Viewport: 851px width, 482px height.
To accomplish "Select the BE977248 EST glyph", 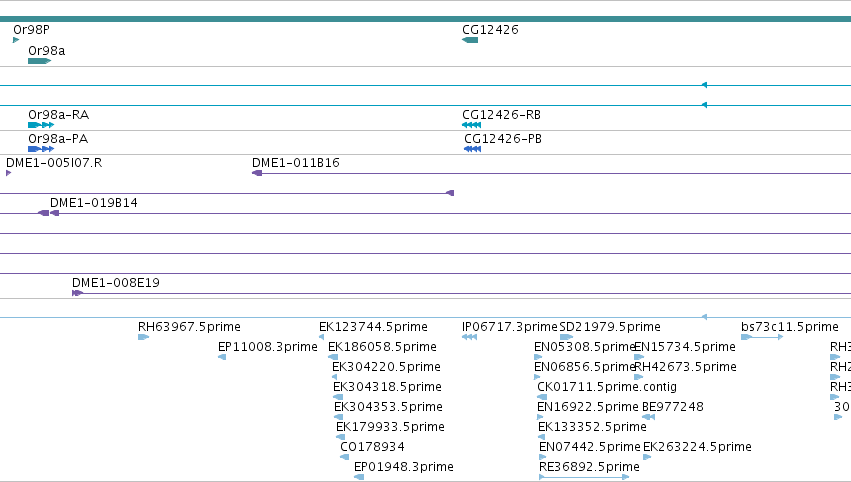I will click(648, 417).
